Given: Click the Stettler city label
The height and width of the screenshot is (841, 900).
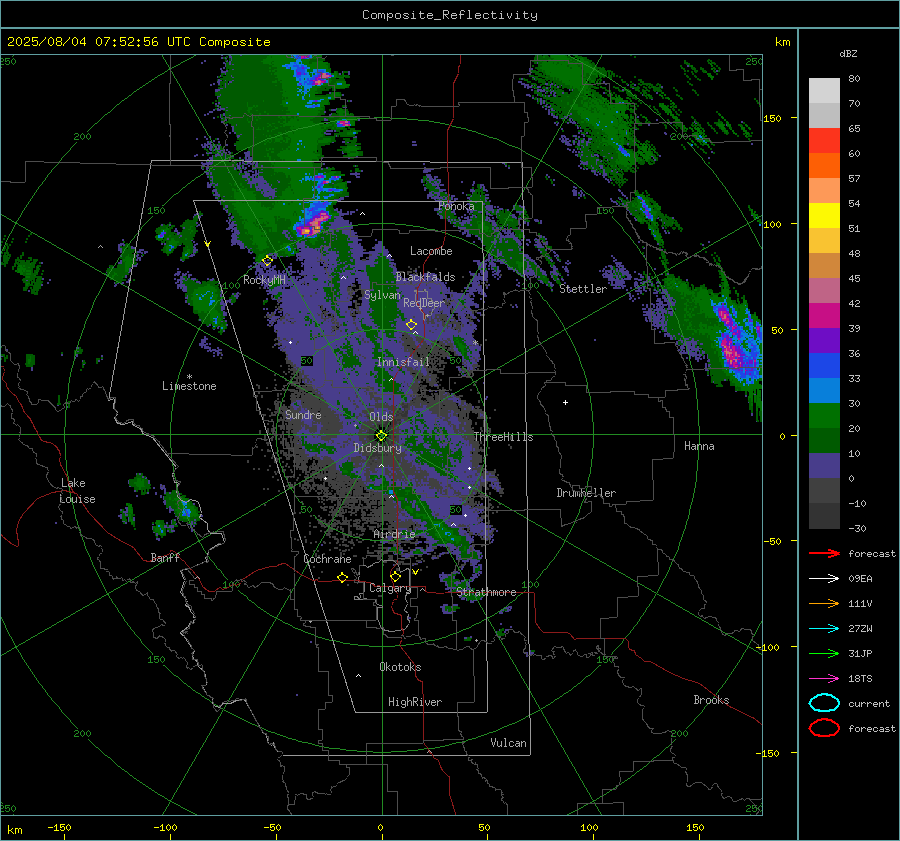Looking at the screenshot, I should (583, 289).
